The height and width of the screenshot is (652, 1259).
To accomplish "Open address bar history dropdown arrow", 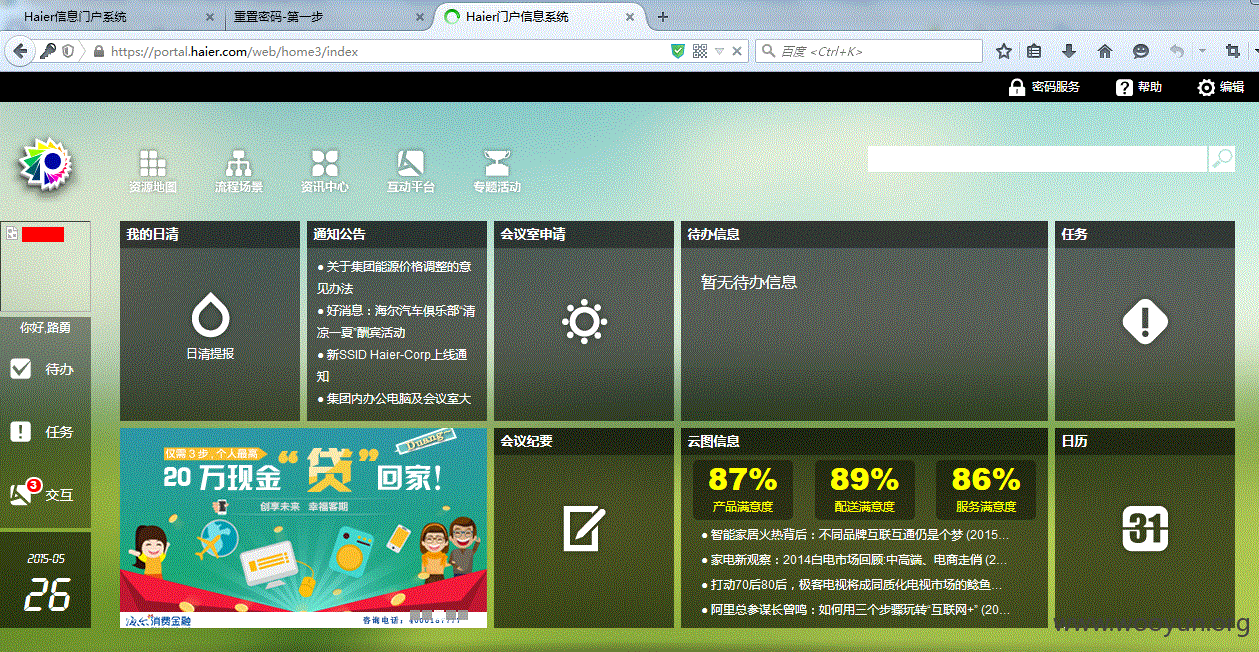I will [719, 51].
